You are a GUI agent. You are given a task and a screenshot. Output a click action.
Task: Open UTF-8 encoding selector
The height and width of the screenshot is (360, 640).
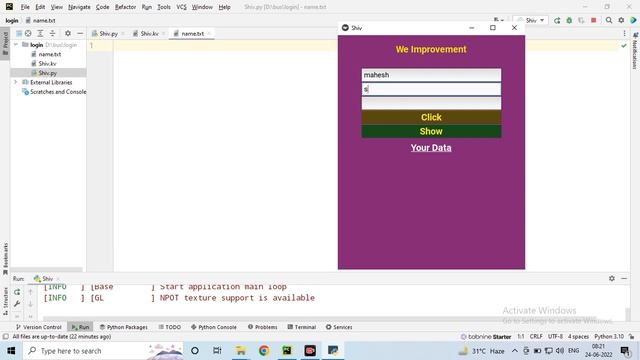[x=555, y=337]
